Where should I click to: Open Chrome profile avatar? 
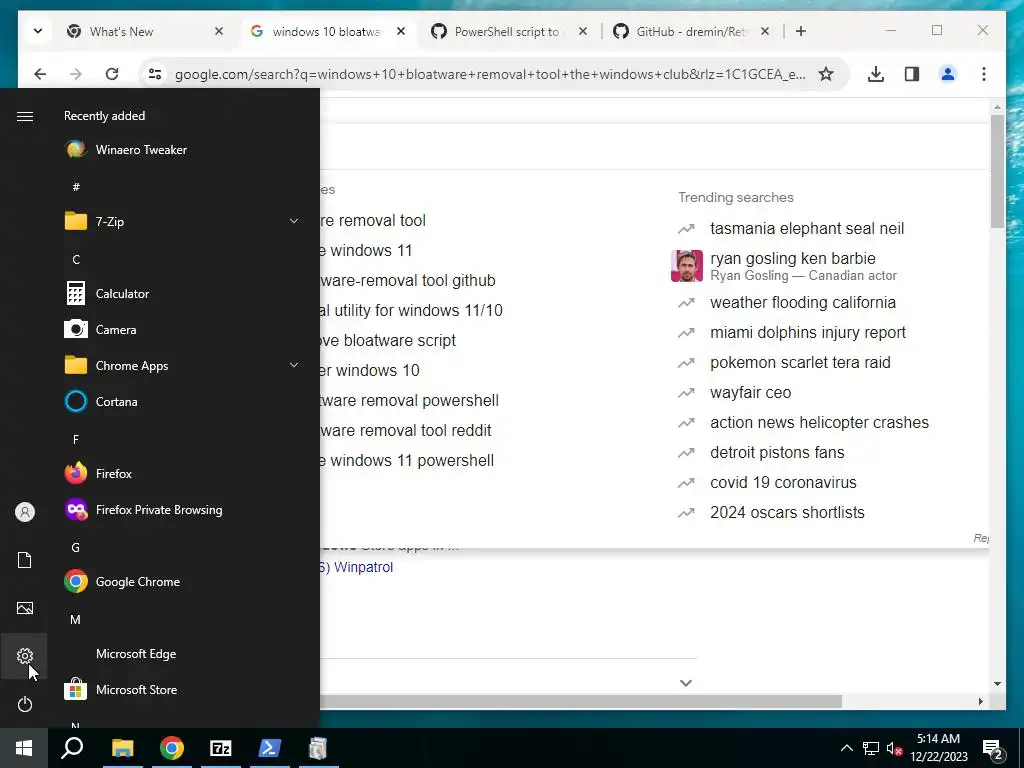pyautogui.click(x=948, y=74)
